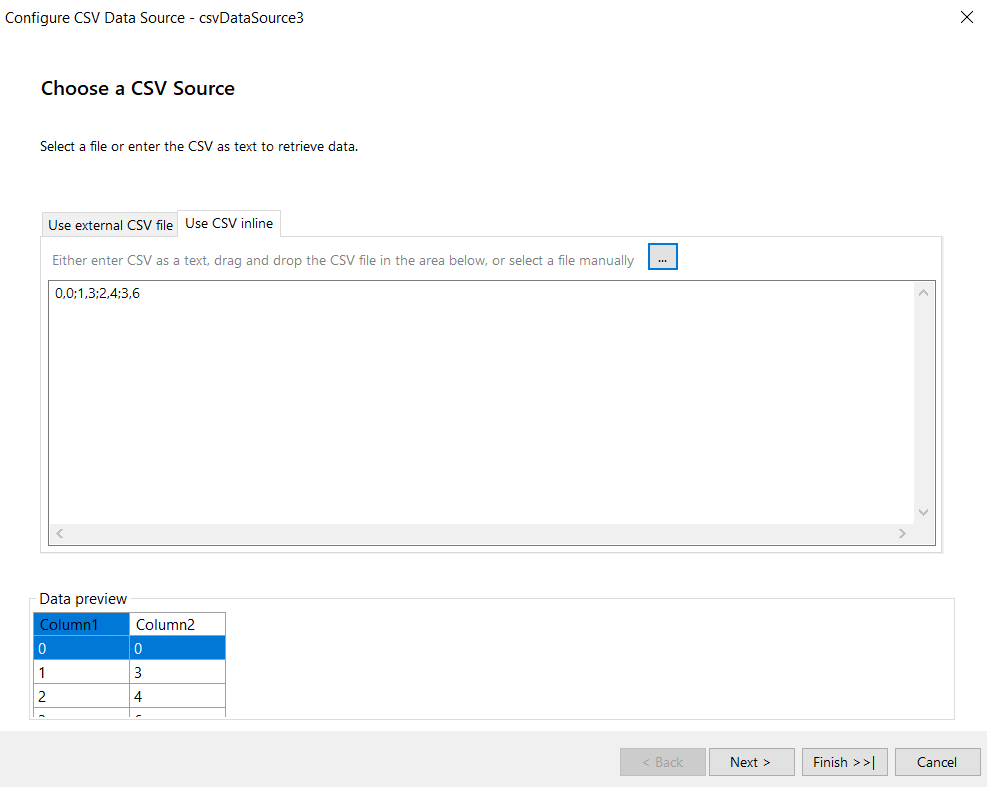Viewport: 987px width, 787px height.
Task: Cancel the CSV data source wizard
Action: (937, 762)
